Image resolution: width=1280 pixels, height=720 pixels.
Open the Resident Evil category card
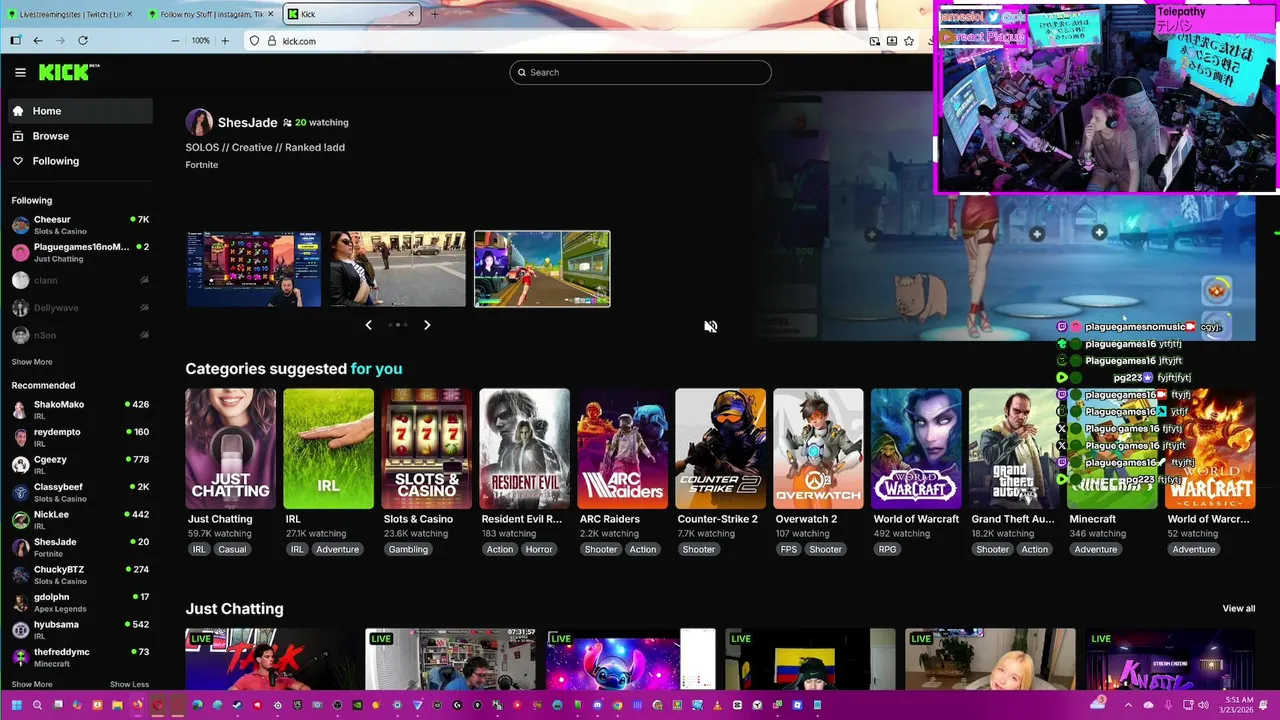pyautogui.click(x=524, y=449)
